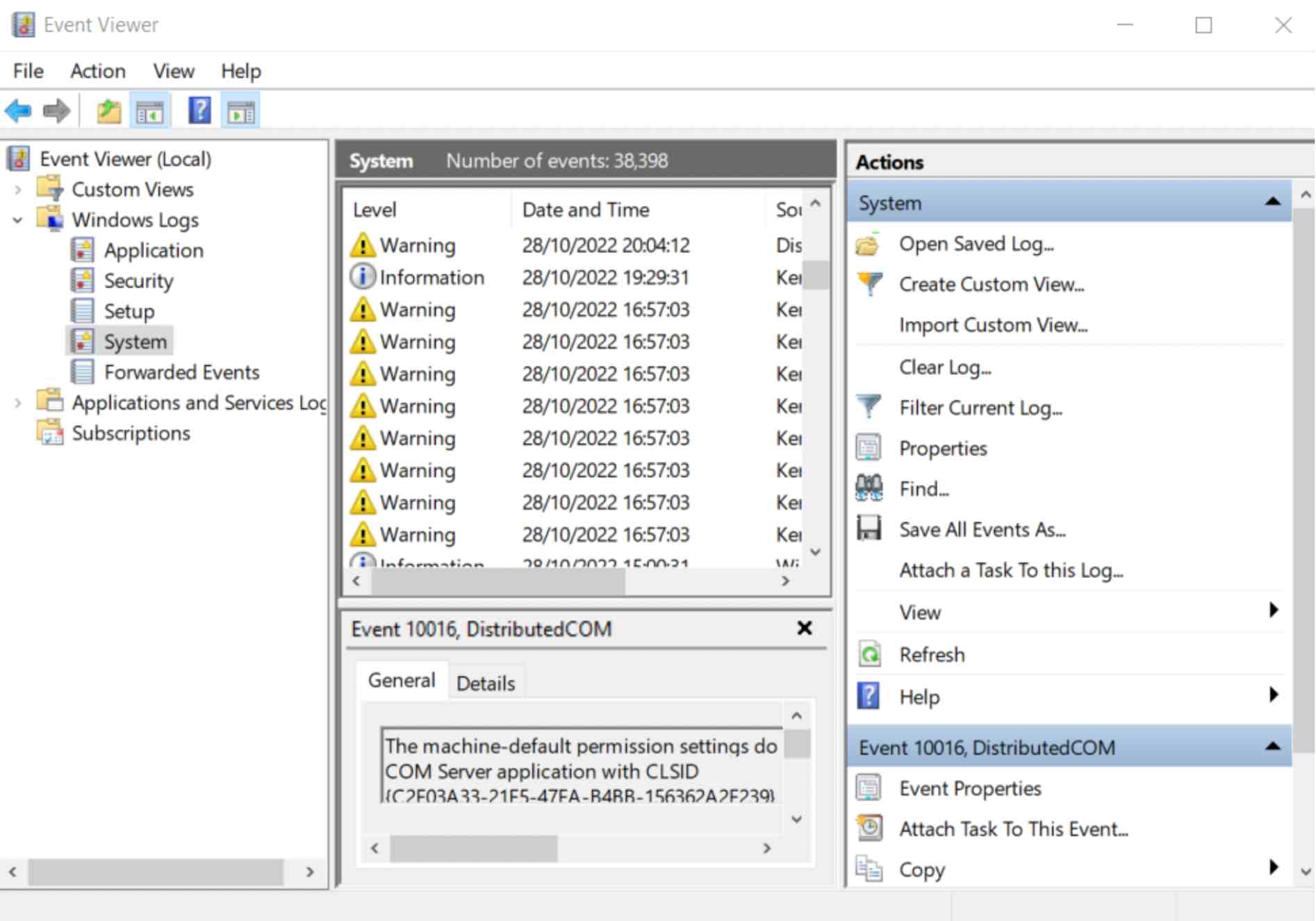Click the event list vertical scrollbar thumb
This screenshot has height=921, width=1316.
[x=816, y=274]
